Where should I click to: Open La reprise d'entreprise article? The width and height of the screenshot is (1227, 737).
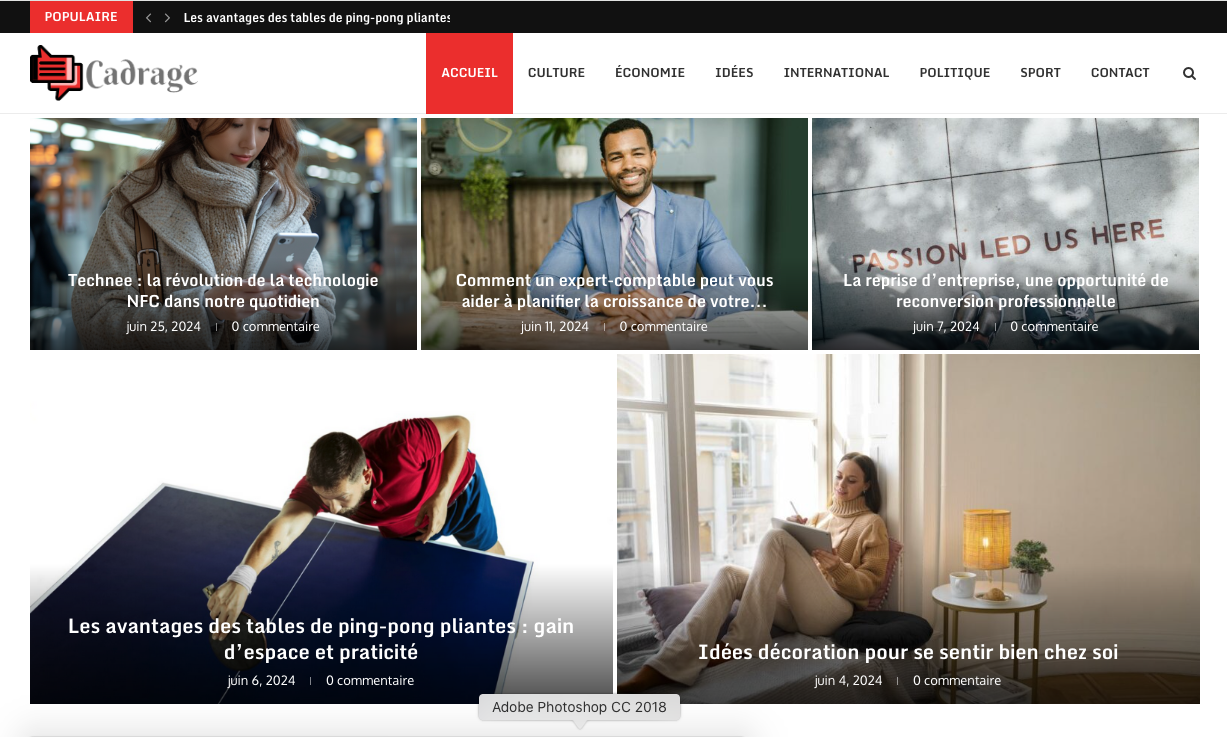coord(1005,290)
